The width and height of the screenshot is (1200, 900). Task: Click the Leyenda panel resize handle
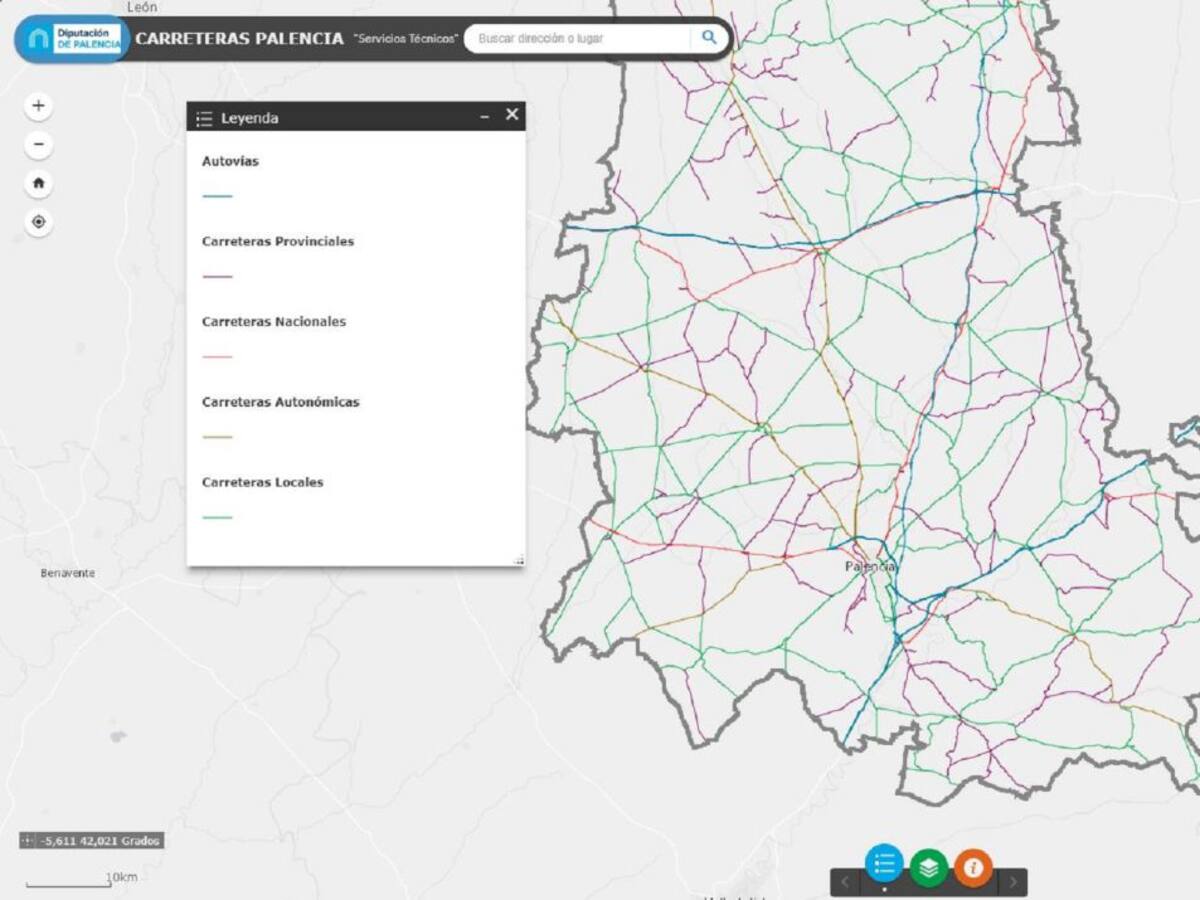coord(518,560)
